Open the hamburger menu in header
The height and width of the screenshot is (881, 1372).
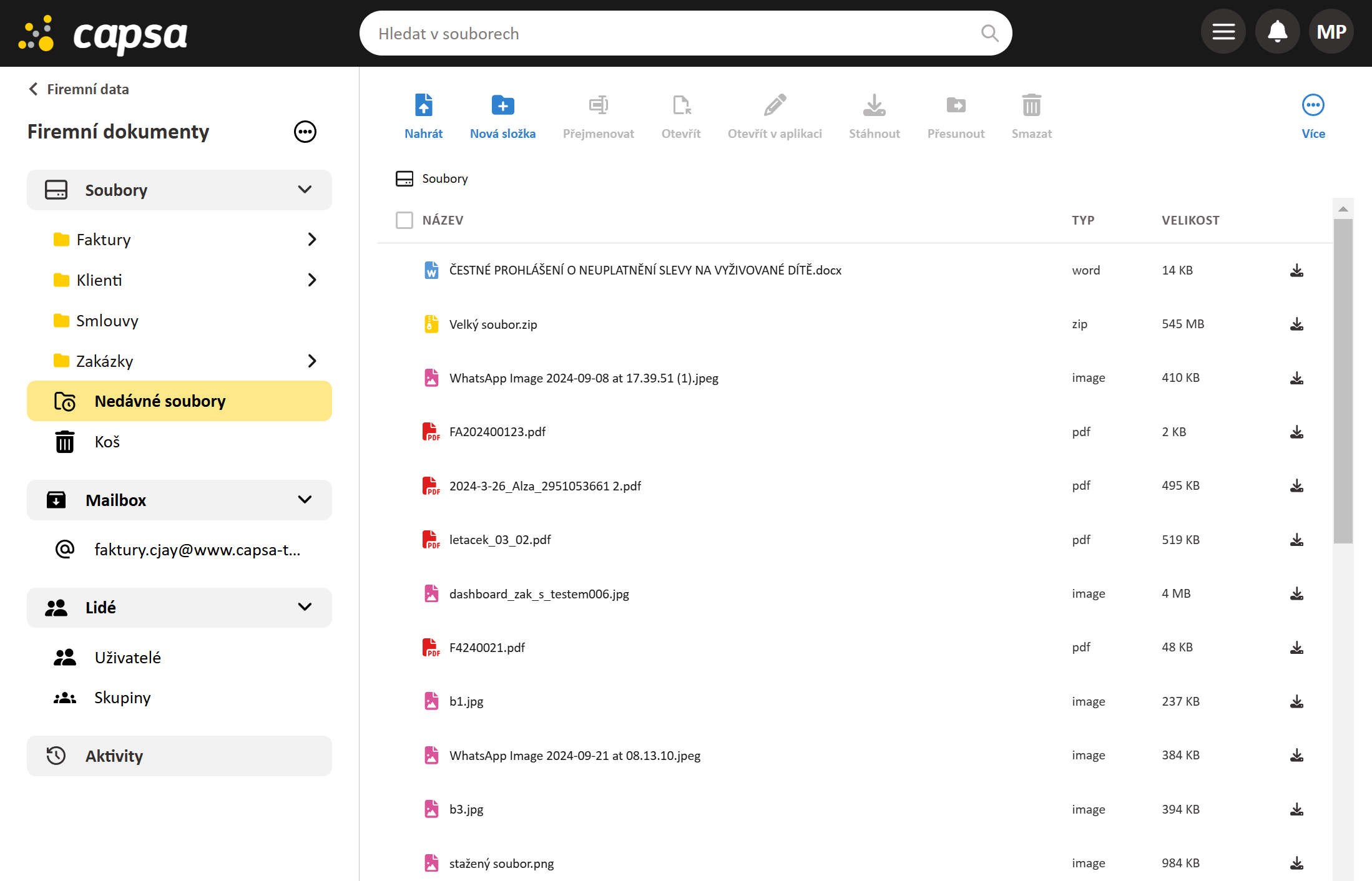[1223, 32]
